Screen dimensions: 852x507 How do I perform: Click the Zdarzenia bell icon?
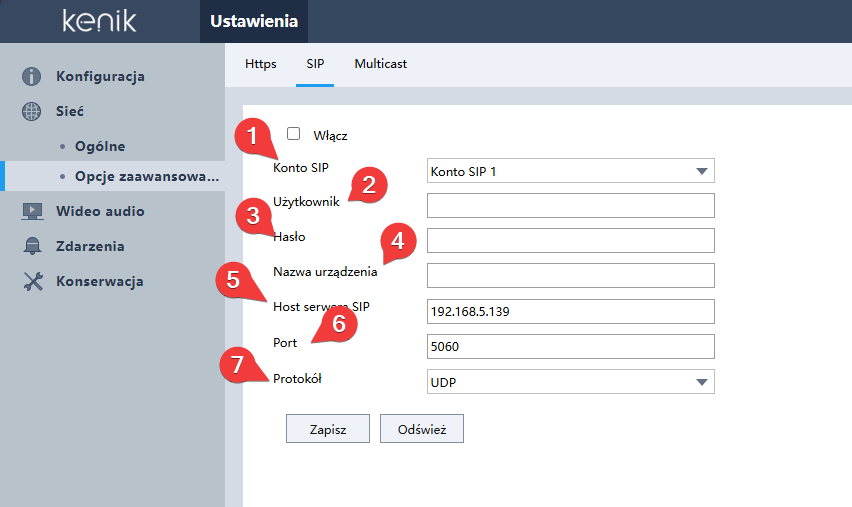[32, 246]
